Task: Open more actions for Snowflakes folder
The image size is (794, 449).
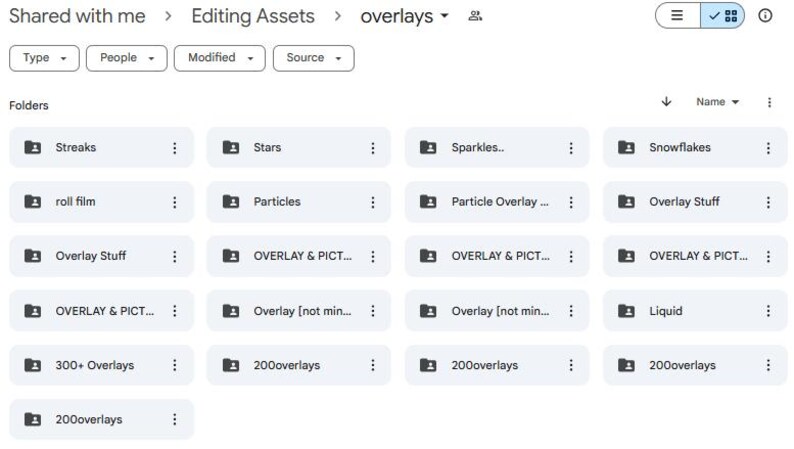Action: [x=768, y=148]
